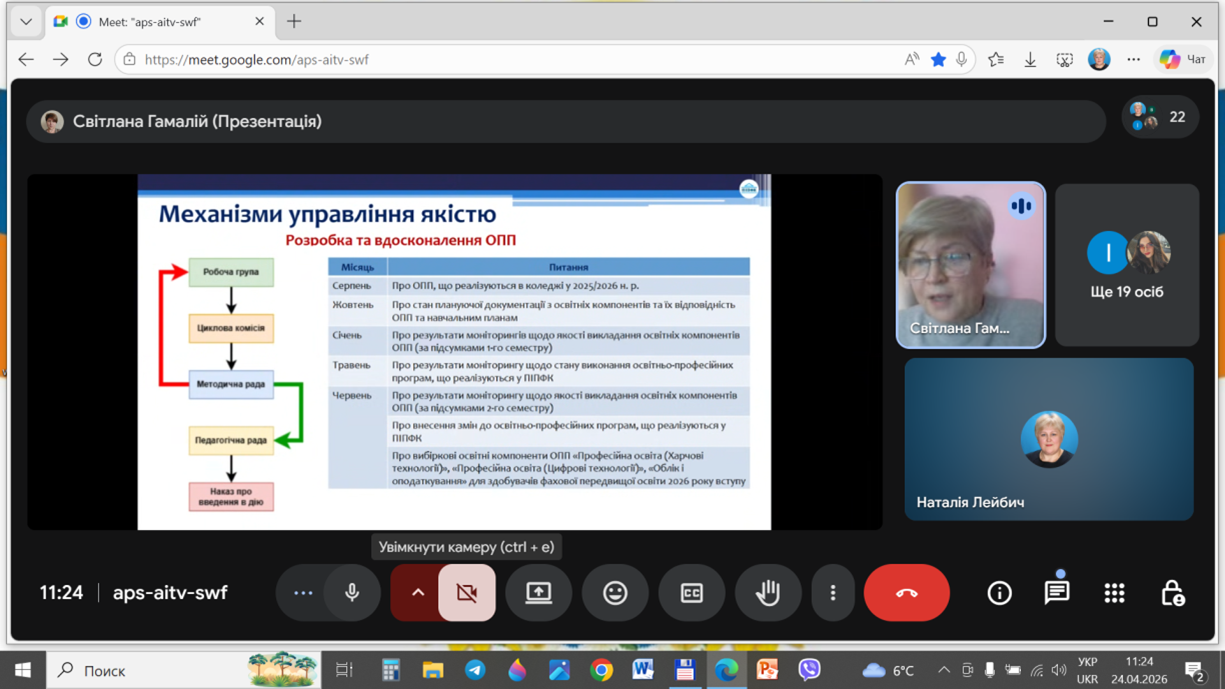Show the participants list with 22 count
The height and width of the screenshot is (689, 1225).
(1158, 117)
